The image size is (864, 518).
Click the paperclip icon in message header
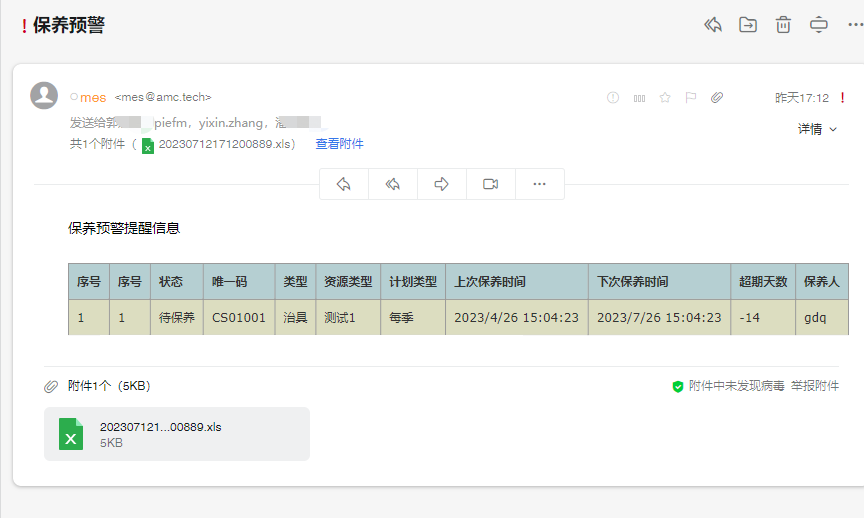pyautogui.click(x=717, y=98)
